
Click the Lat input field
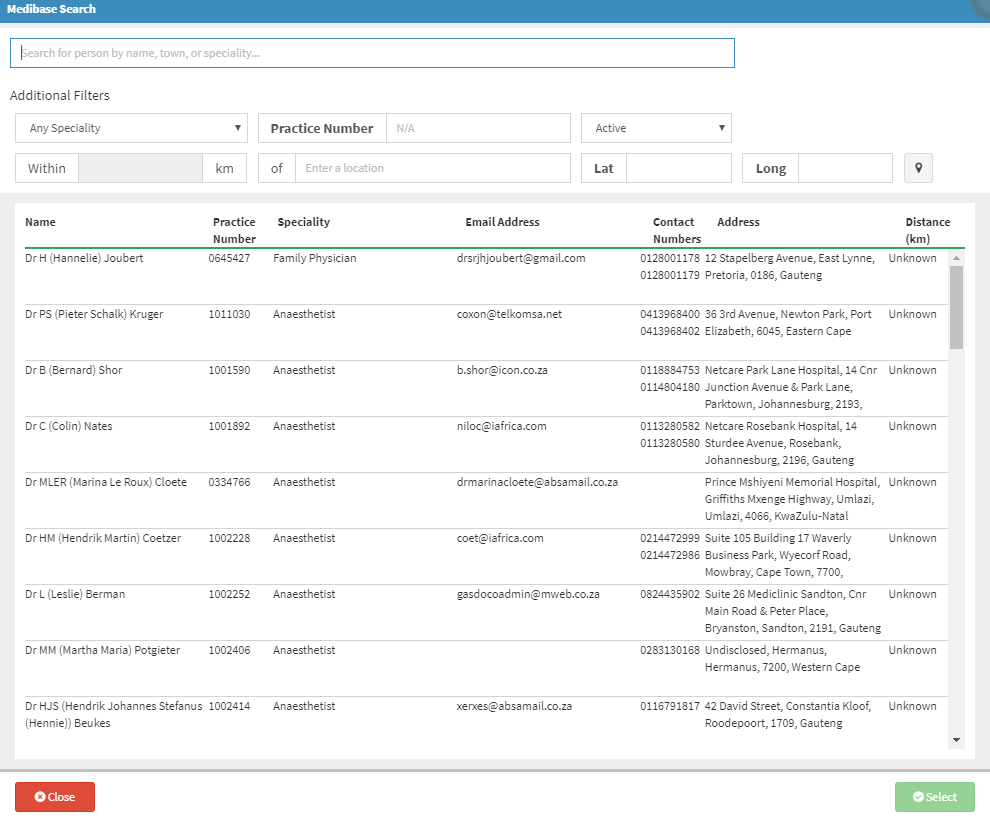click(678, 168)
